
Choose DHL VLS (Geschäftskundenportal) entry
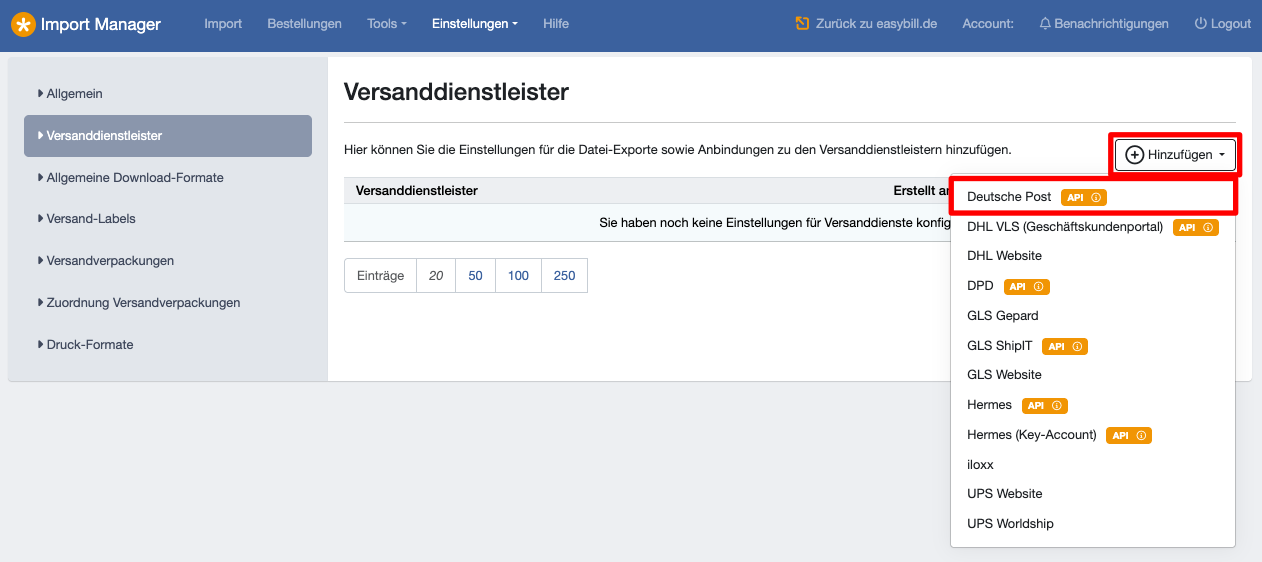tap(1093, 227)
